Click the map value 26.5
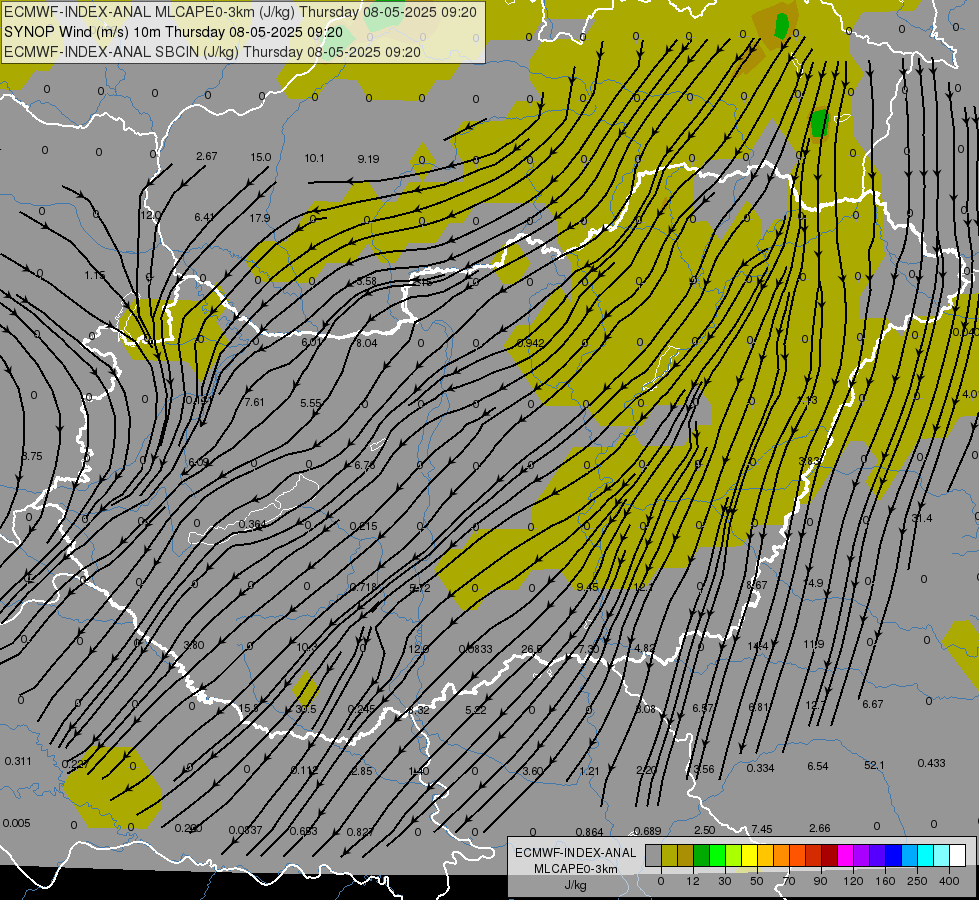Viewport: 979px width, 900px height. pyautogui.click(x=532, y=650)
